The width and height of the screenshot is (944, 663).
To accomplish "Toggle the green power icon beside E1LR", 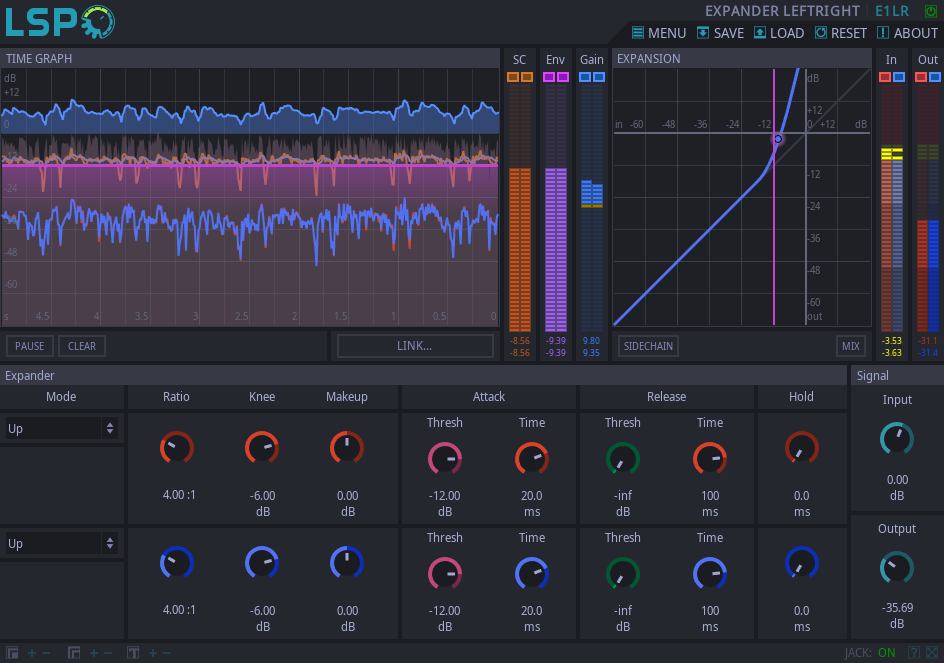I will click(930, 11).
